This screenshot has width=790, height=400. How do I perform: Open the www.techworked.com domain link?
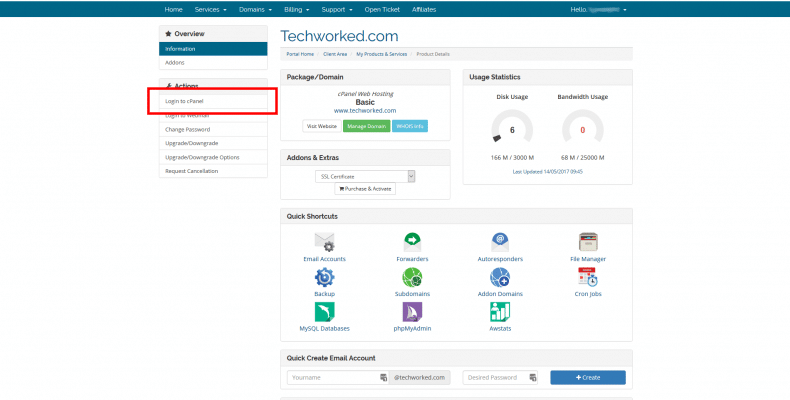365,111
